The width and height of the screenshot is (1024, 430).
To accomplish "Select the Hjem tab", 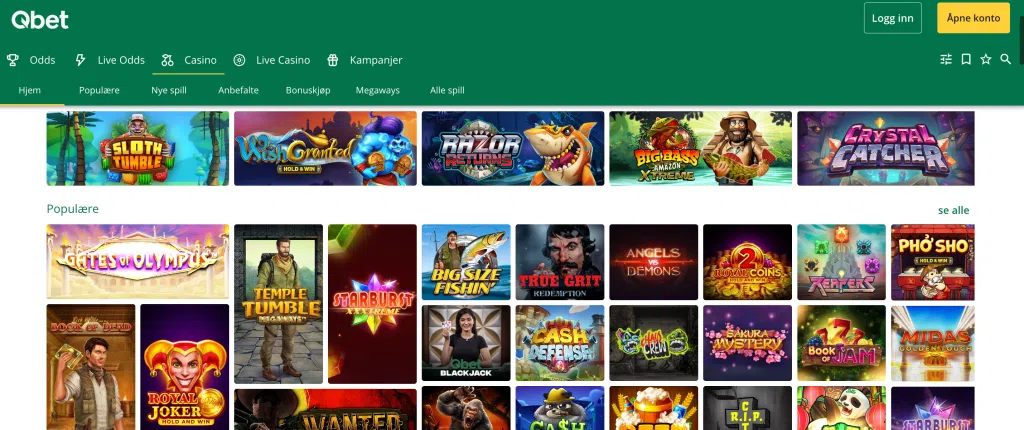I will point(29,90).
